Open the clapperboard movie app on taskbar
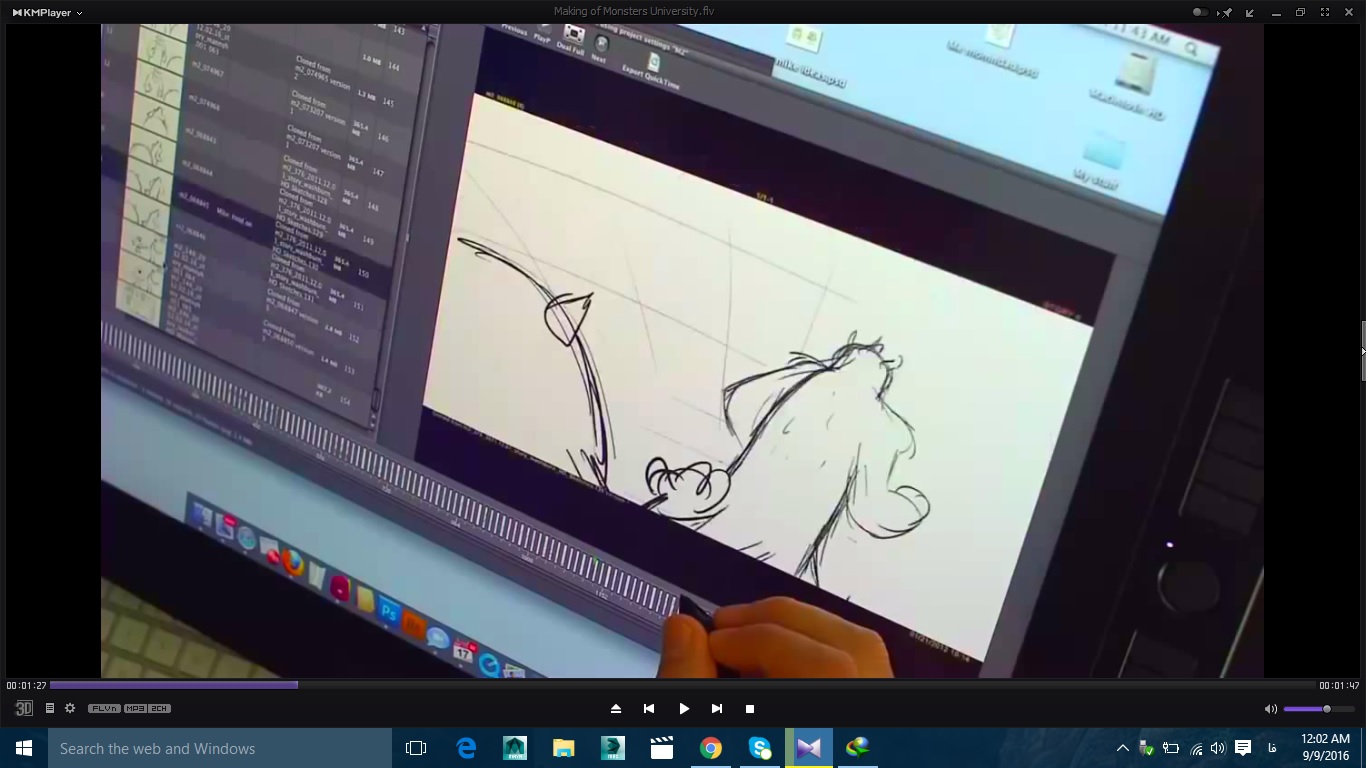The image size is (1366, 768). pyautogui.click(x=662, y=748)
